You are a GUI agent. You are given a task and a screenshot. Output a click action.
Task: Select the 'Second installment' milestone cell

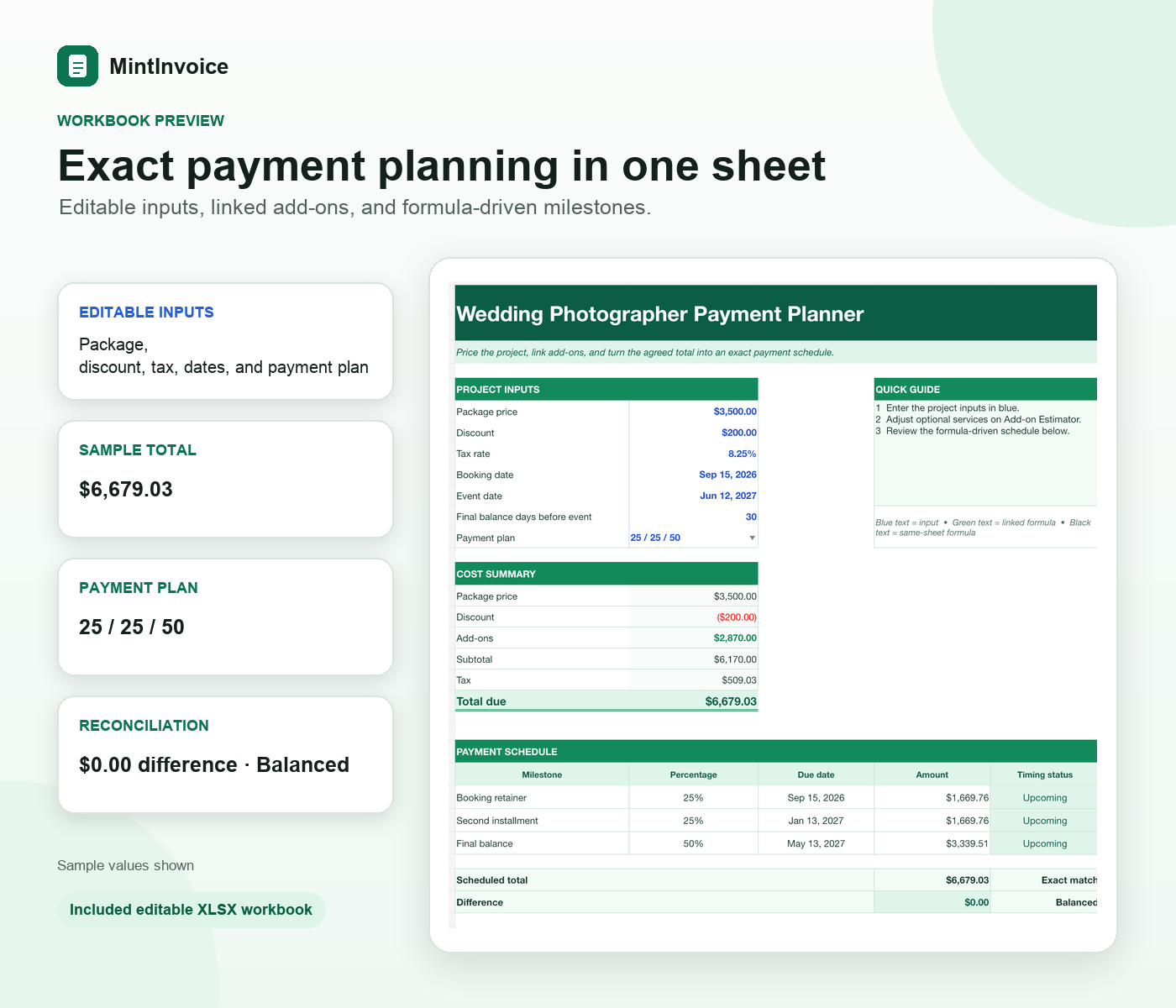pyautogui.click(x=542, y=821)
